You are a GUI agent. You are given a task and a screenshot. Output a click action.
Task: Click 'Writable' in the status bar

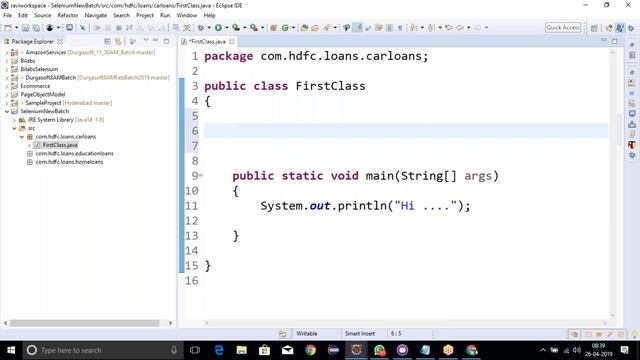tap(307, 333)
